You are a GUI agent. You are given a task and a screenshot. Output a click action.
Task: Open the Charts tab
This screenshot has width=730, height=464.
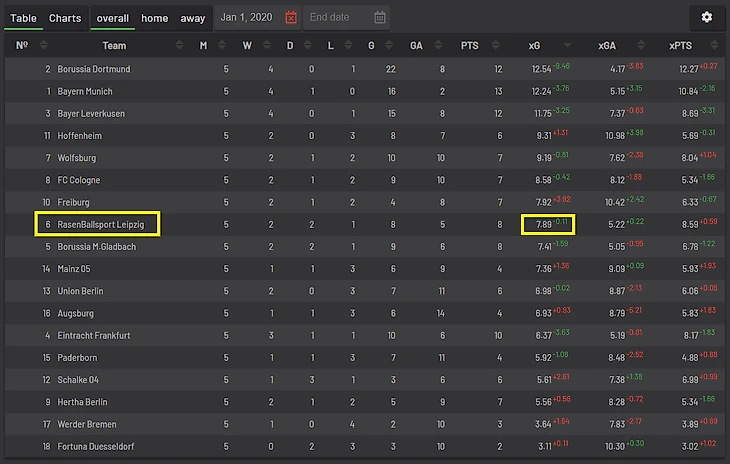coord(65,18)
